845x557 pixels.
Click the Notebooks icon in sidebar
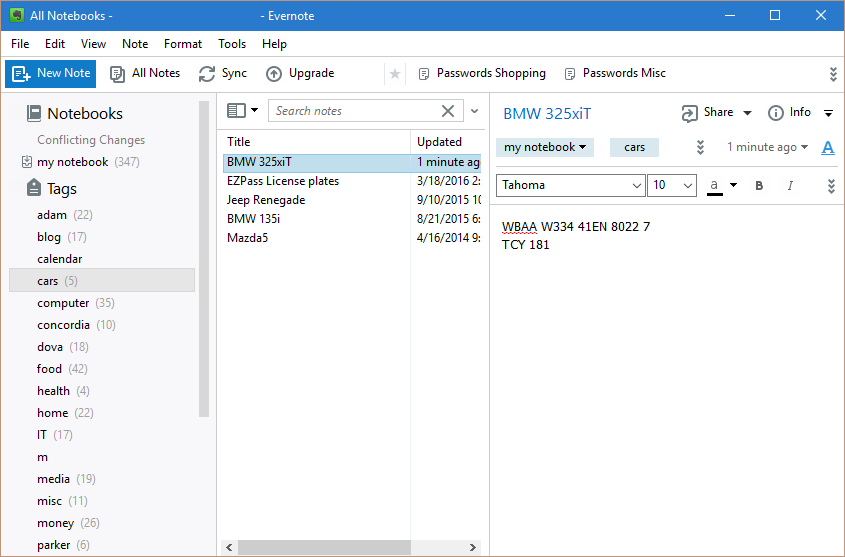click(x=33, y=113)
